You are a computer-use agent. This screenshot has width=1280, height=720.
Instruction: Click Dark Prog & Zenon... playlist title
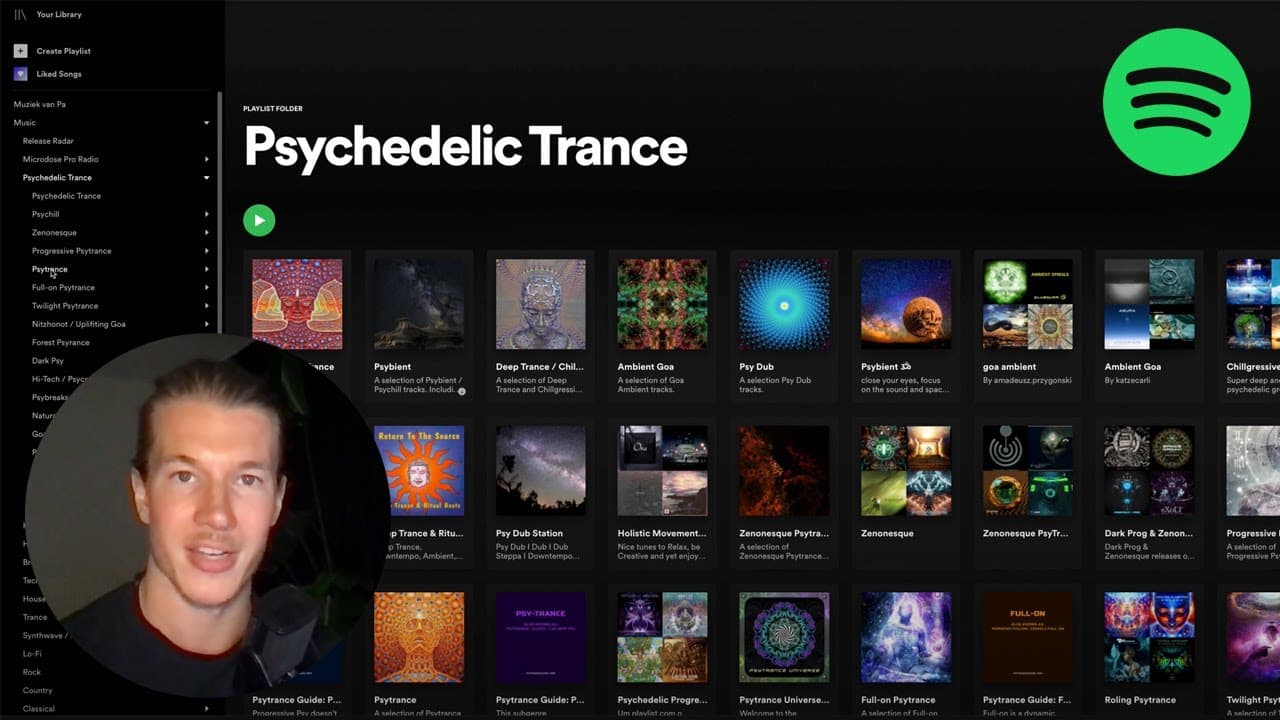pyautogui.click(x=1150, y=534)
